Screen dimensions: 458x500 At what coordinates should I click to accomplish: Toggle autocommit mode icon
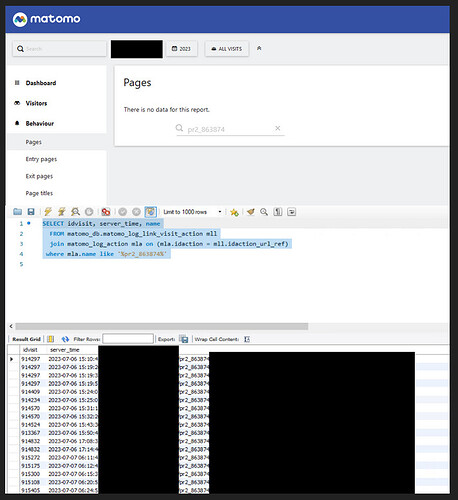click(x=151, y=212)
